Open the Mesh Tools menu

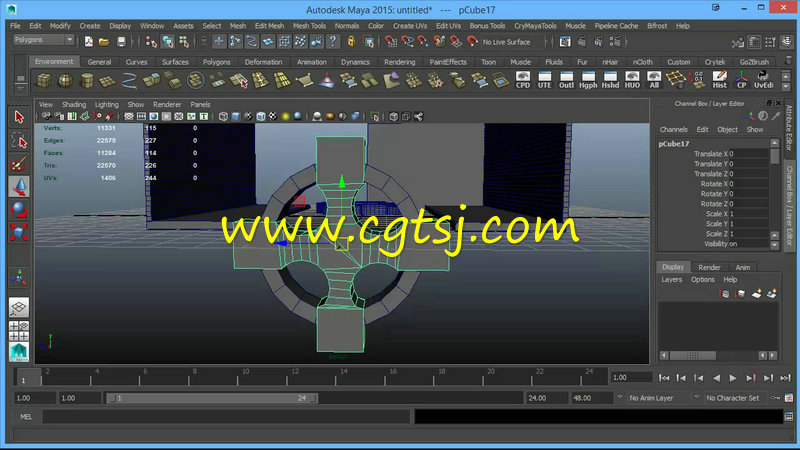click(309, 26)
